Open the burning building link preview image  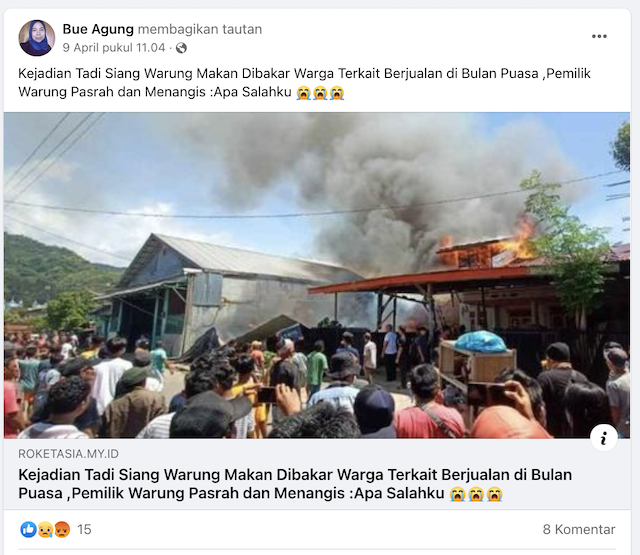(317, 275)
